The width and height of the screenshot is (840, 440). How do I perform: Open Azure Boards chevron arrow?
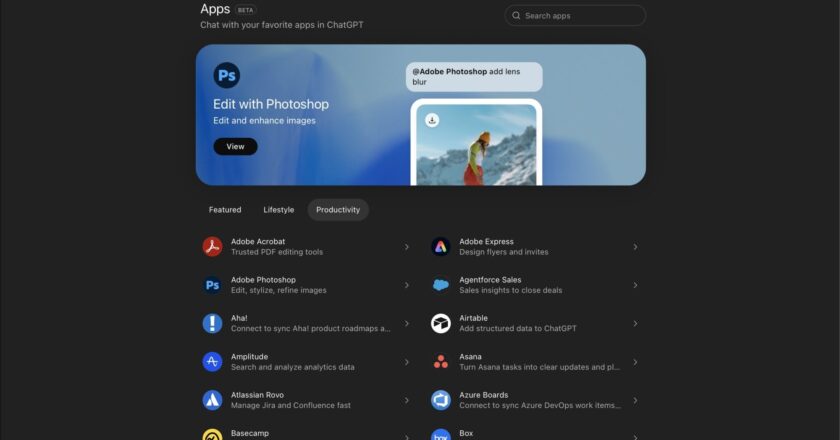pyautogui.click(x=635, y=400)
